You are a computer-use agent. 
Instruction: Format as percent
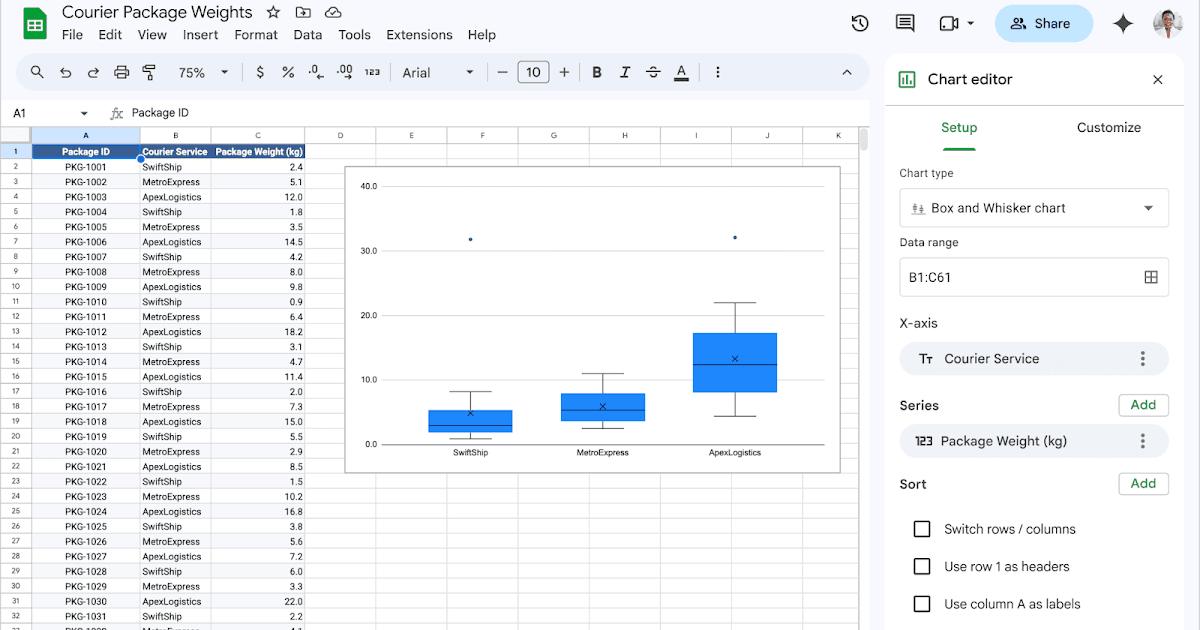pyautogui.click(x=288, y=72)
